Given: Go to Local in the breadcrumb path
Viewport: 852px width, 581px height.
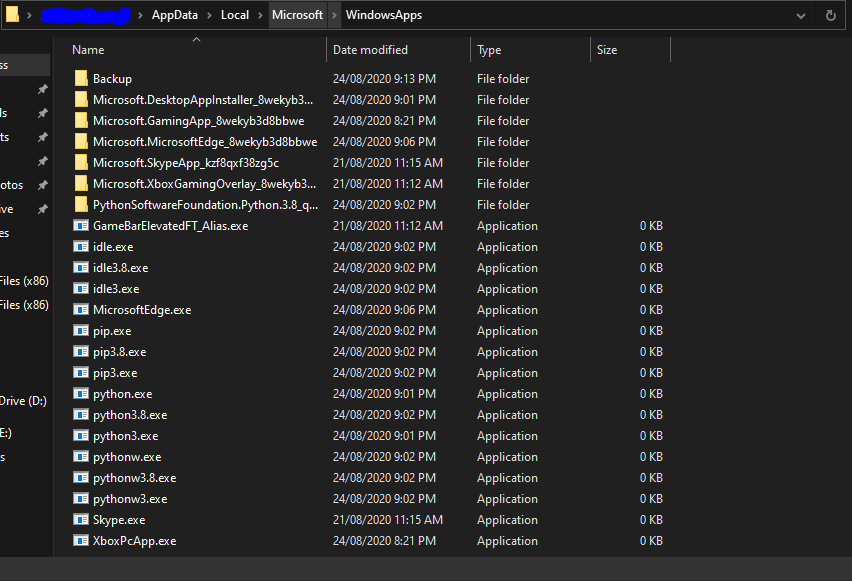Looking at the screenshot, I should (x=235, y=15).
